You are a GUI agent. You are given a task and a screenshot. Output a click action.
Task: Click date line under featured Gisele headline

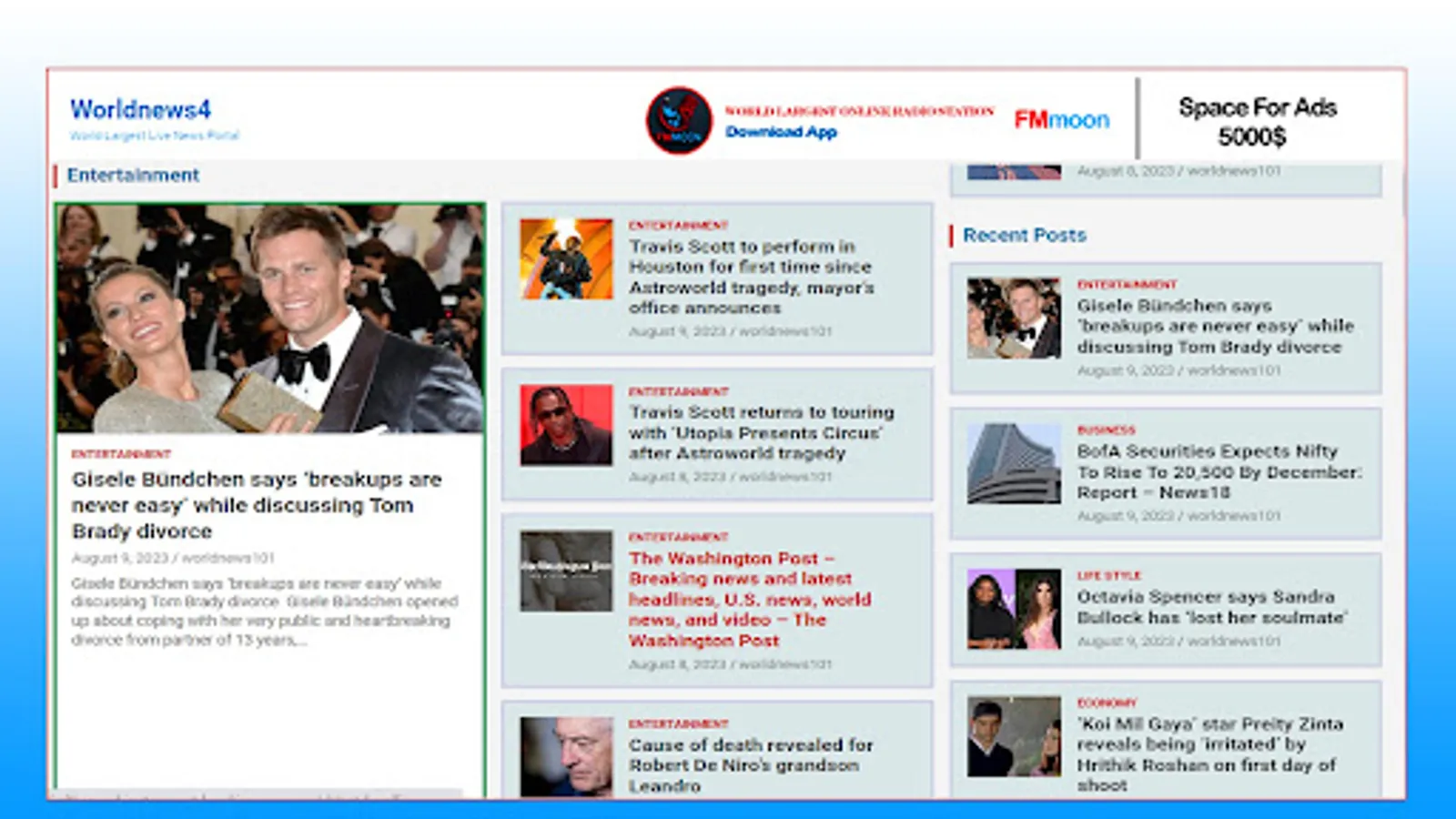[x=173, y=558]
